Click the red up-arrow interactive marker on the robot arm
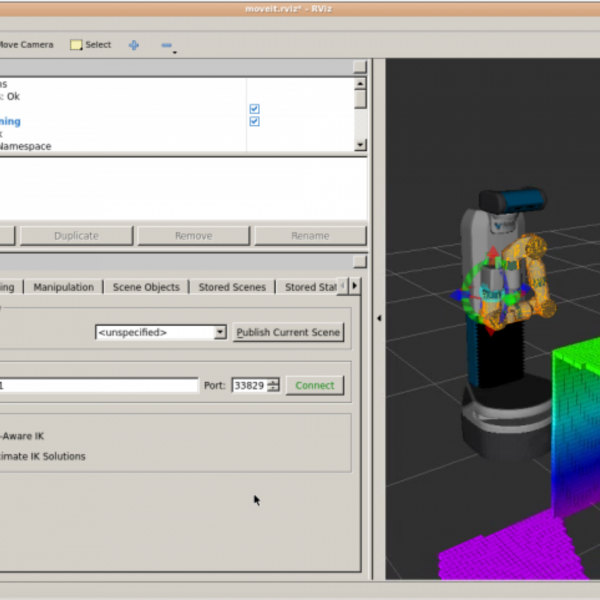600x600 pixels. click(x=493, y=253)
